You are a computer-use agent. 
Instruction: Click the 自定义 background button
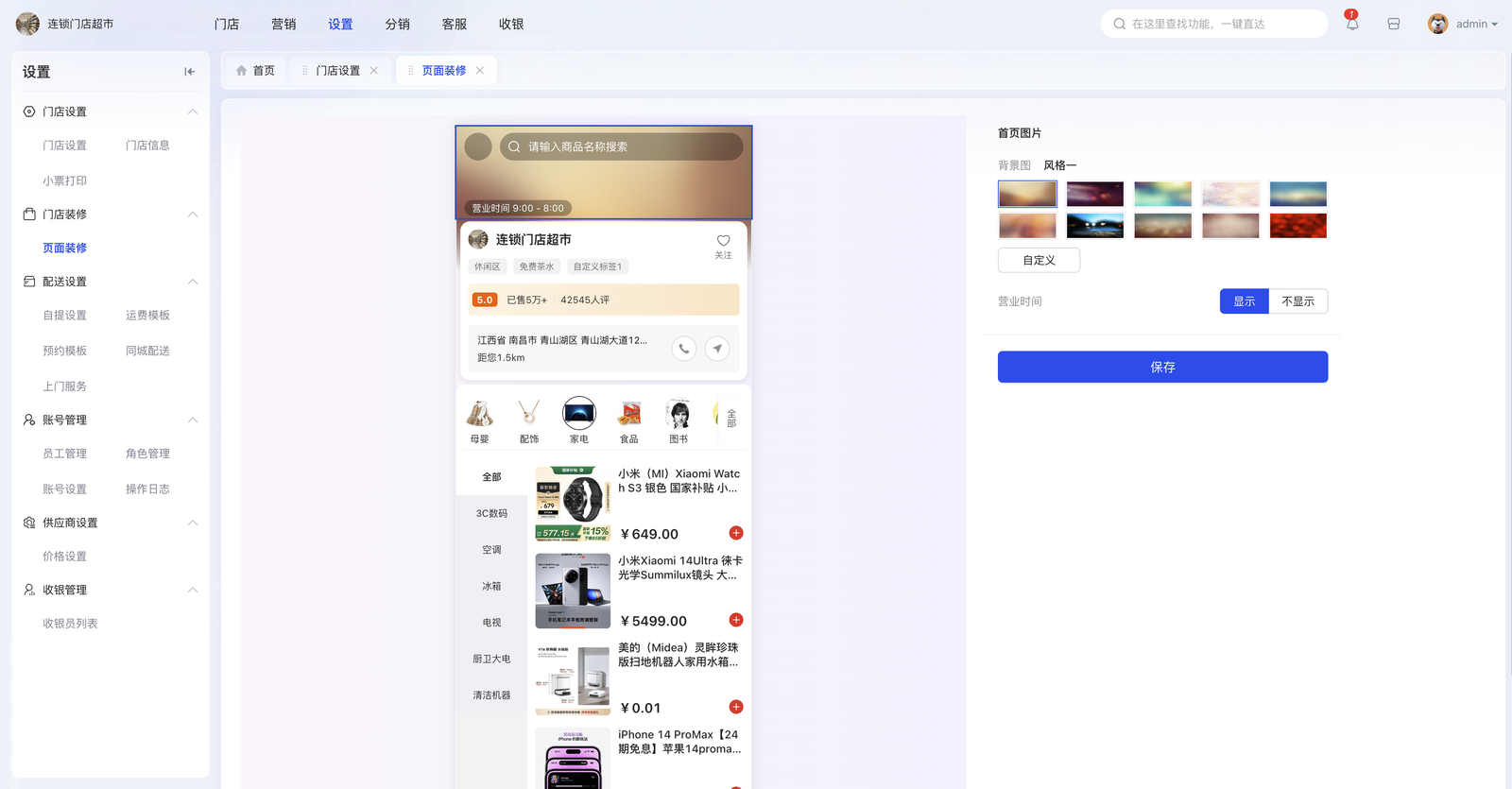[1039, 260]
